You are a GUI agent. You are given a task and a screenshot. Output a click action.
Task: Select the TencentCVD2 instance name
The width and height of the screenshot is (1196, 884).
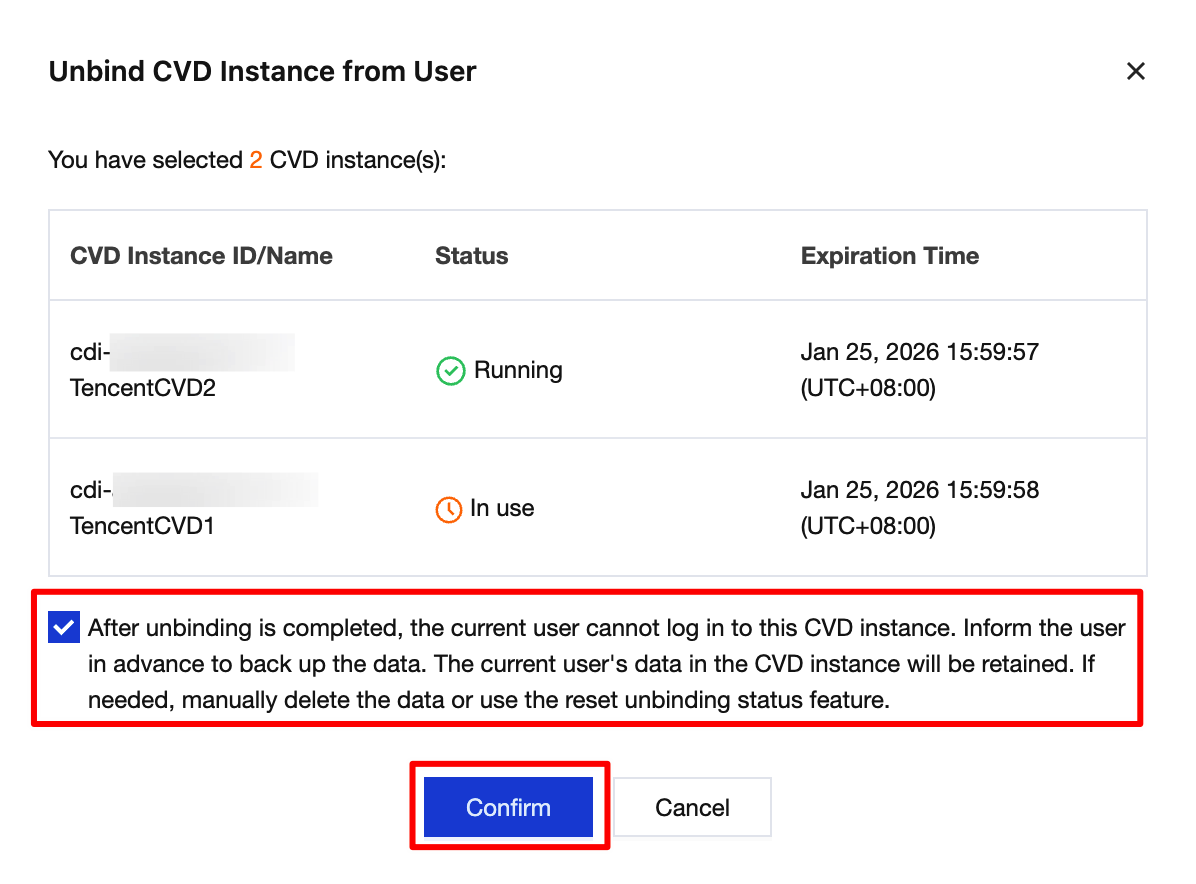click(x=143, y=387)
